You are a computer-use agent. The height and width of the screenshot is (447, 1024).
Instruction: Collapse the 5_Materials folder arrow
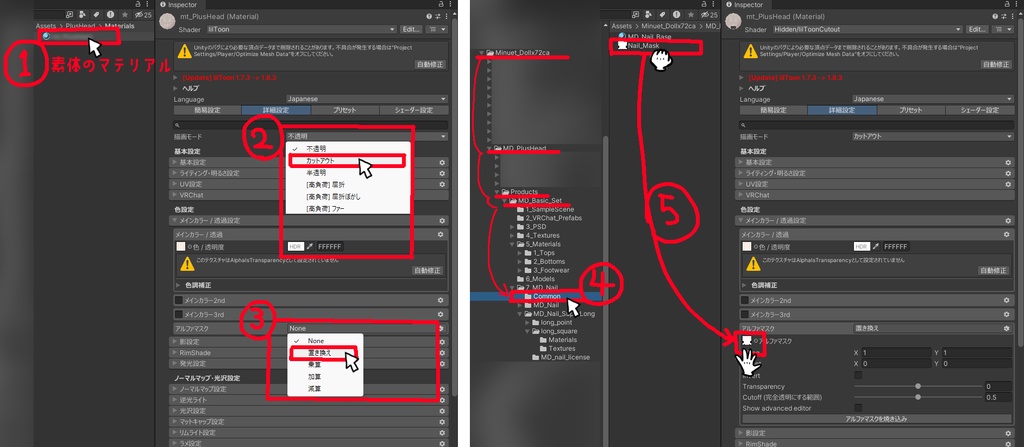tap(512, 244)
